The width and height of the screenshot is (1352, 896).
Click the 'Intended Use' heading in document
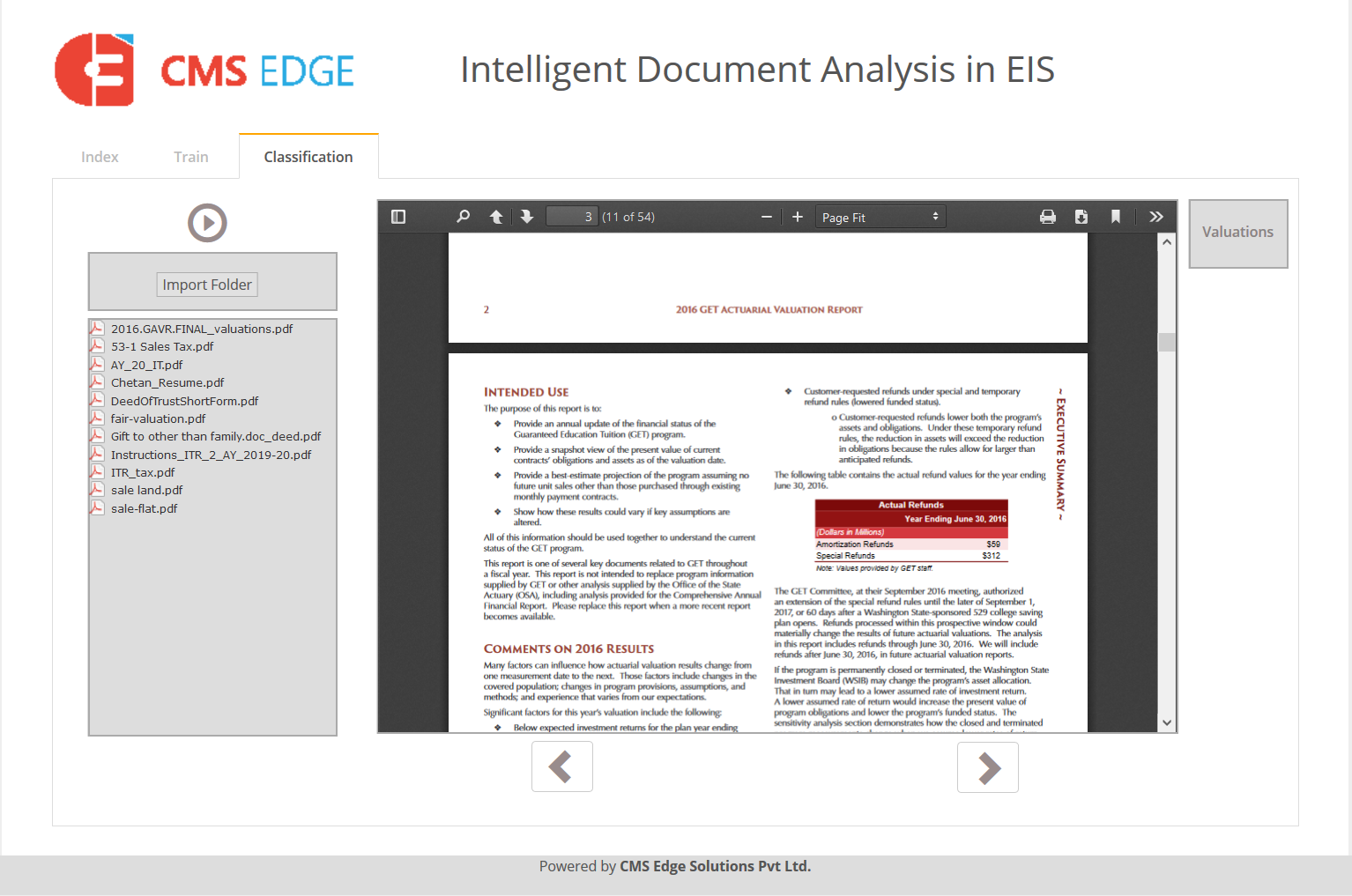(526, 392)
